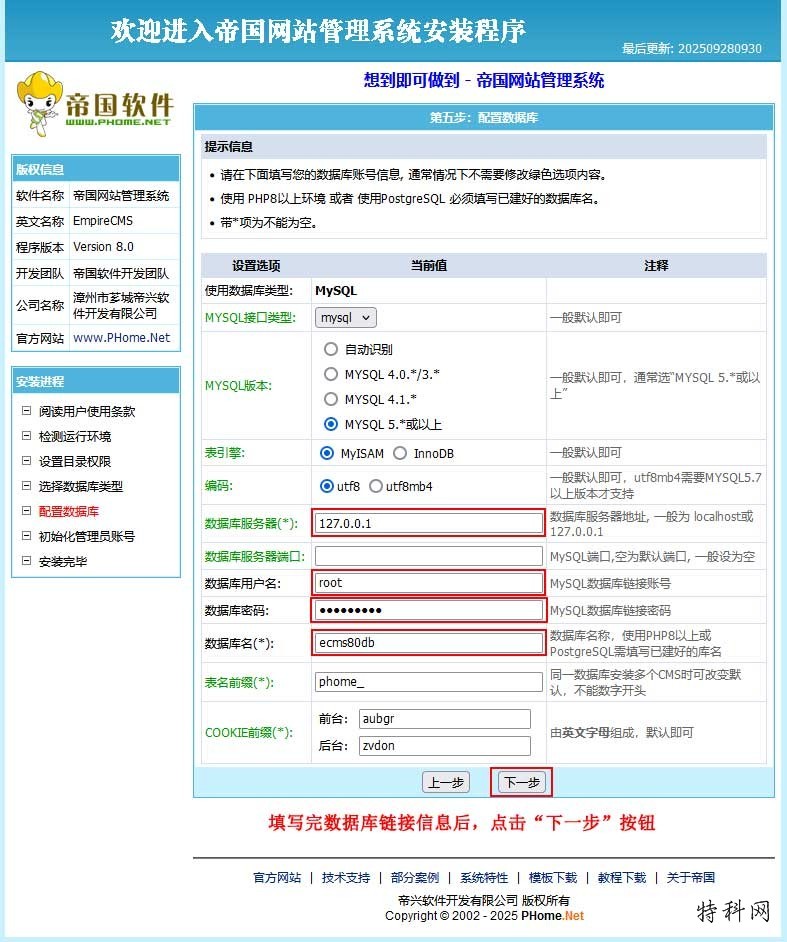
Task: Click the 选择数据库类型 step text
Action: [81, 487]
